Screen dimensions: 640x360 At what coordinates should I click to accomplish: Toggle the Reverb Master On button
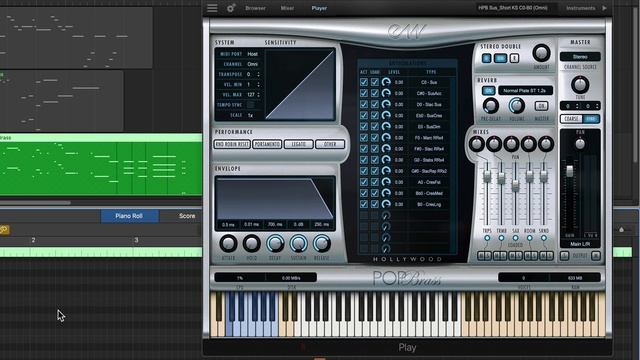pos(541,106)
